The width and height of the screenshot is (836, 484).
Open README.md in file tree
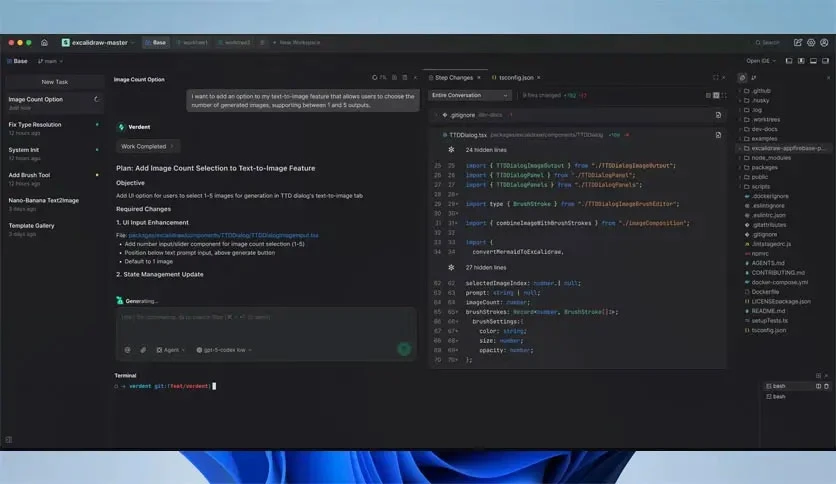point(765,311)
